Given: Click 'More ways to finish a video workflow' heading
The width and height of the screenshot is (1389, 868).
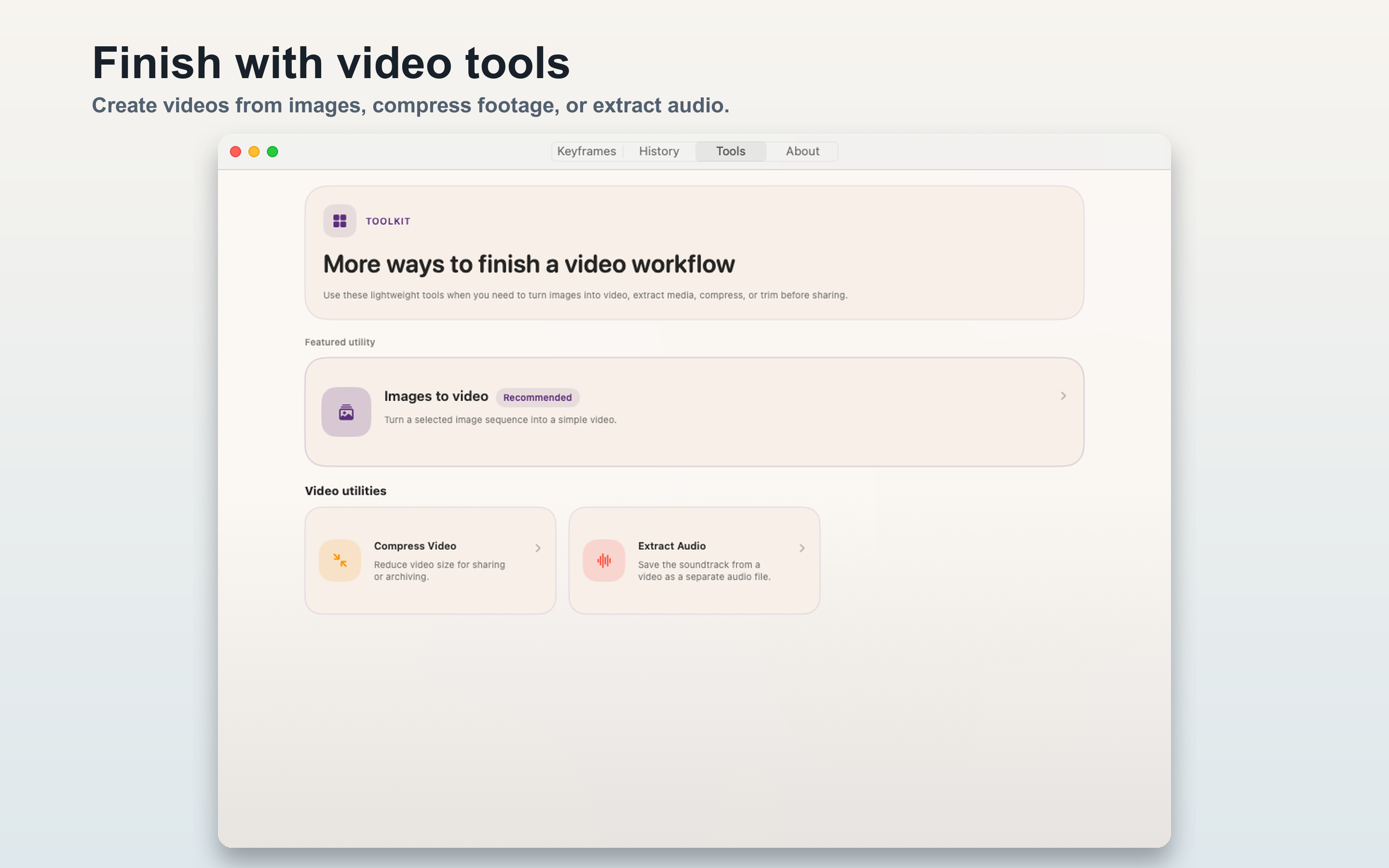Looking at the screenshot, I should (x=529, y=265).
